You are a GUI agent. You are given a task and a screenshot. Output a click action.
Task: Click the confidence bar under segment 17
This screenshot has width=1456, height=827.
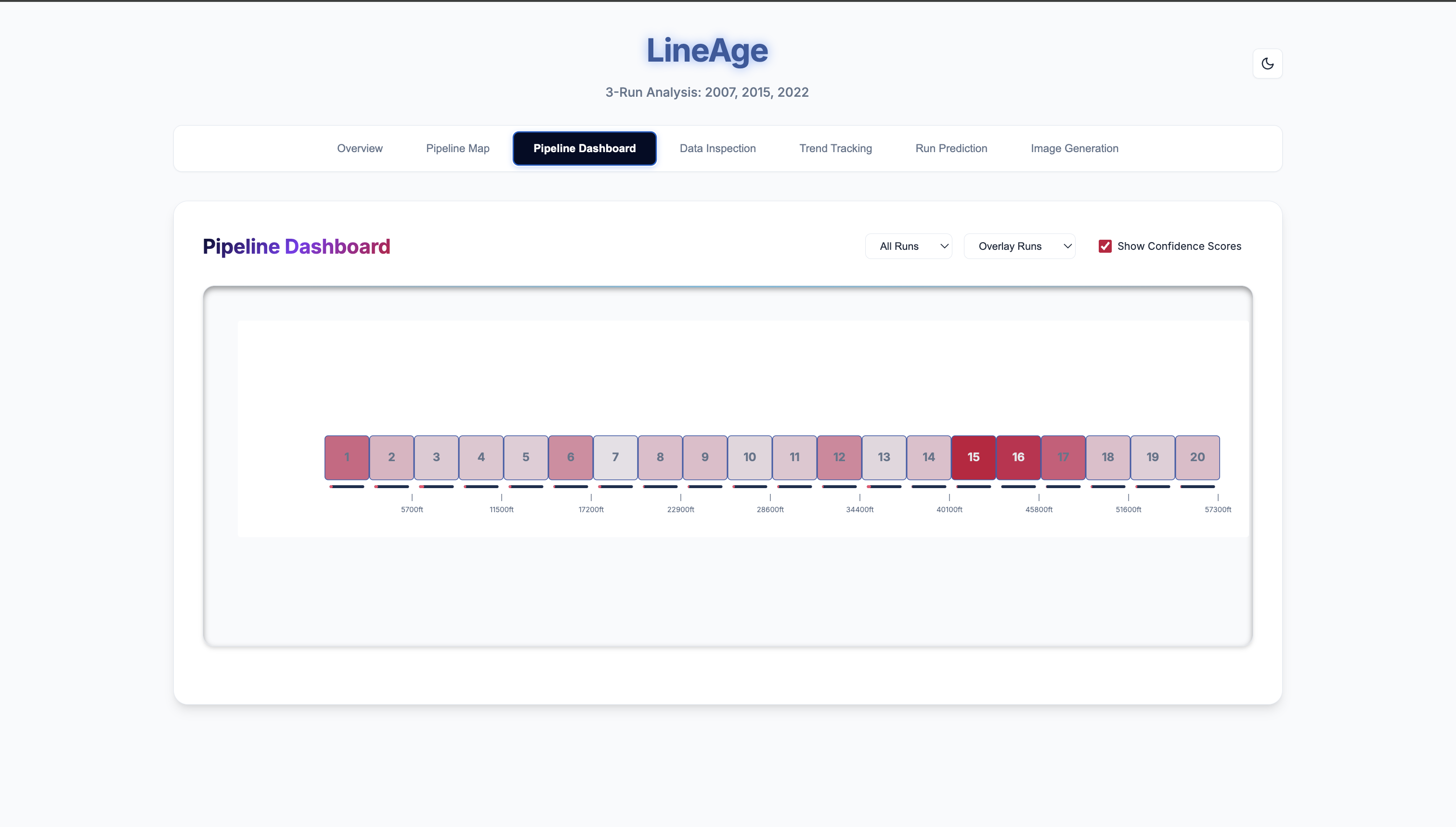pyautogui.click(x=1063, y=486)
